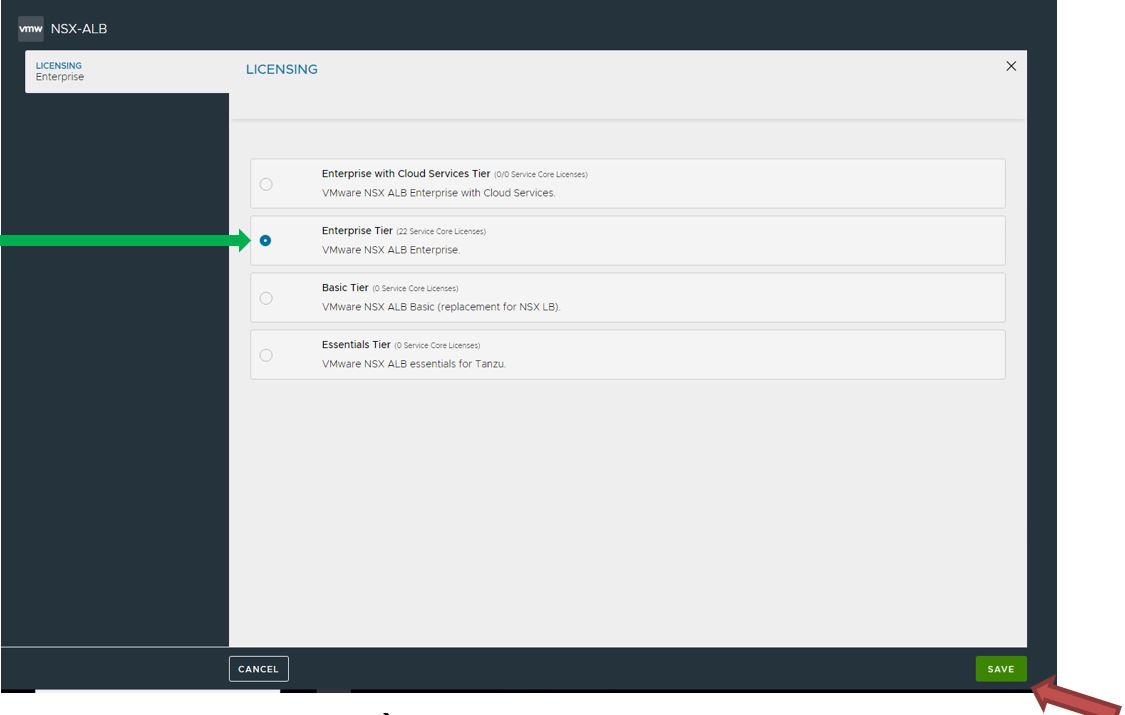Choose the Essentials Tier radio button
Viewport: 1125px width, 715px height.
coord(266,355)
